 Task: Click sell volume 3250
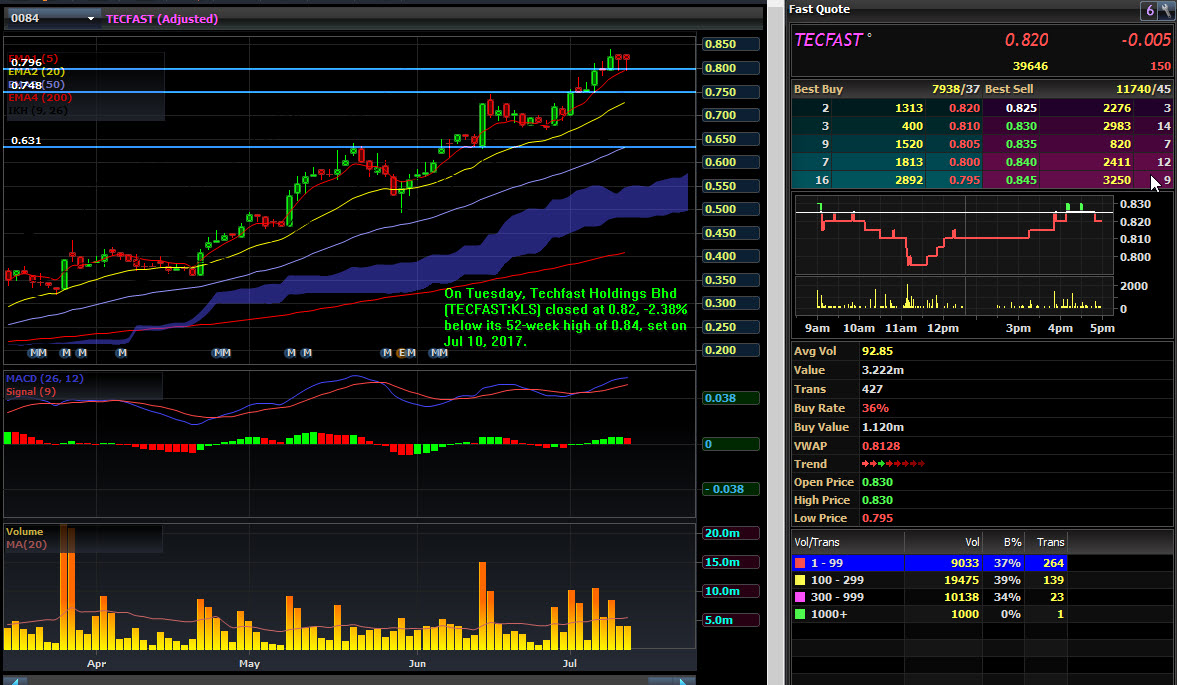pyautogui.click(x=1117, y=180)
